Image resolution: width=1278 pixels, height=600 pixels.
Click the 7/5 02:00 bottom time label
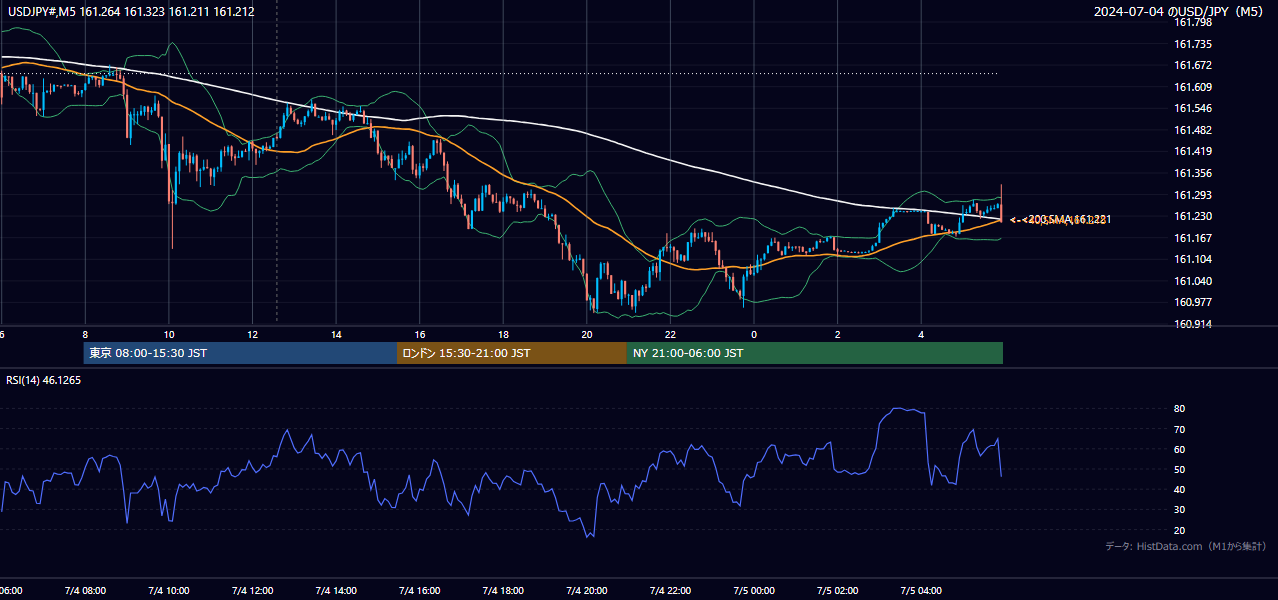pos(837,591)
